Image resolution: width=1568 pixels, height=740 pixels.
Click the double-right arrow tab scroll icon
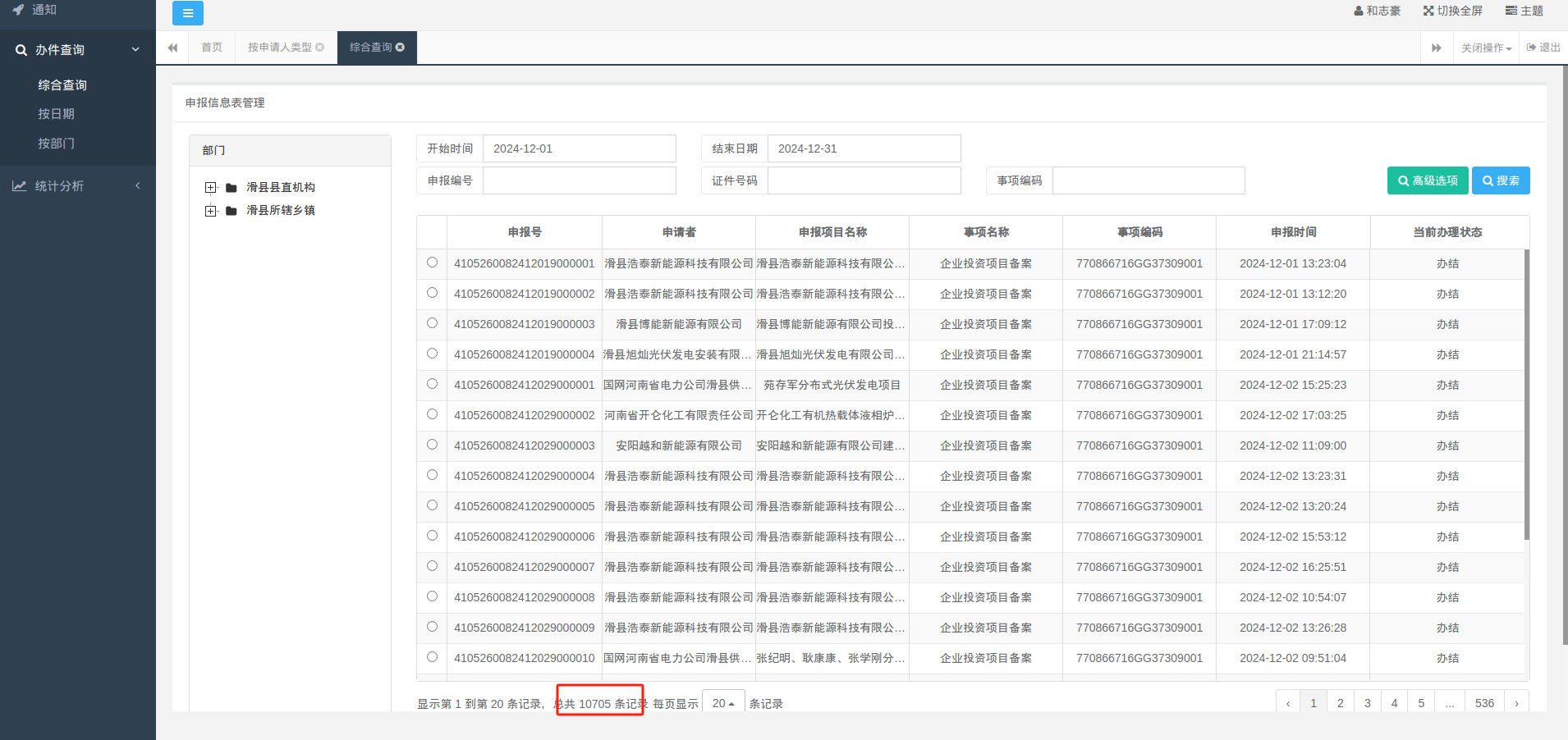click(x=1436, y=48)
